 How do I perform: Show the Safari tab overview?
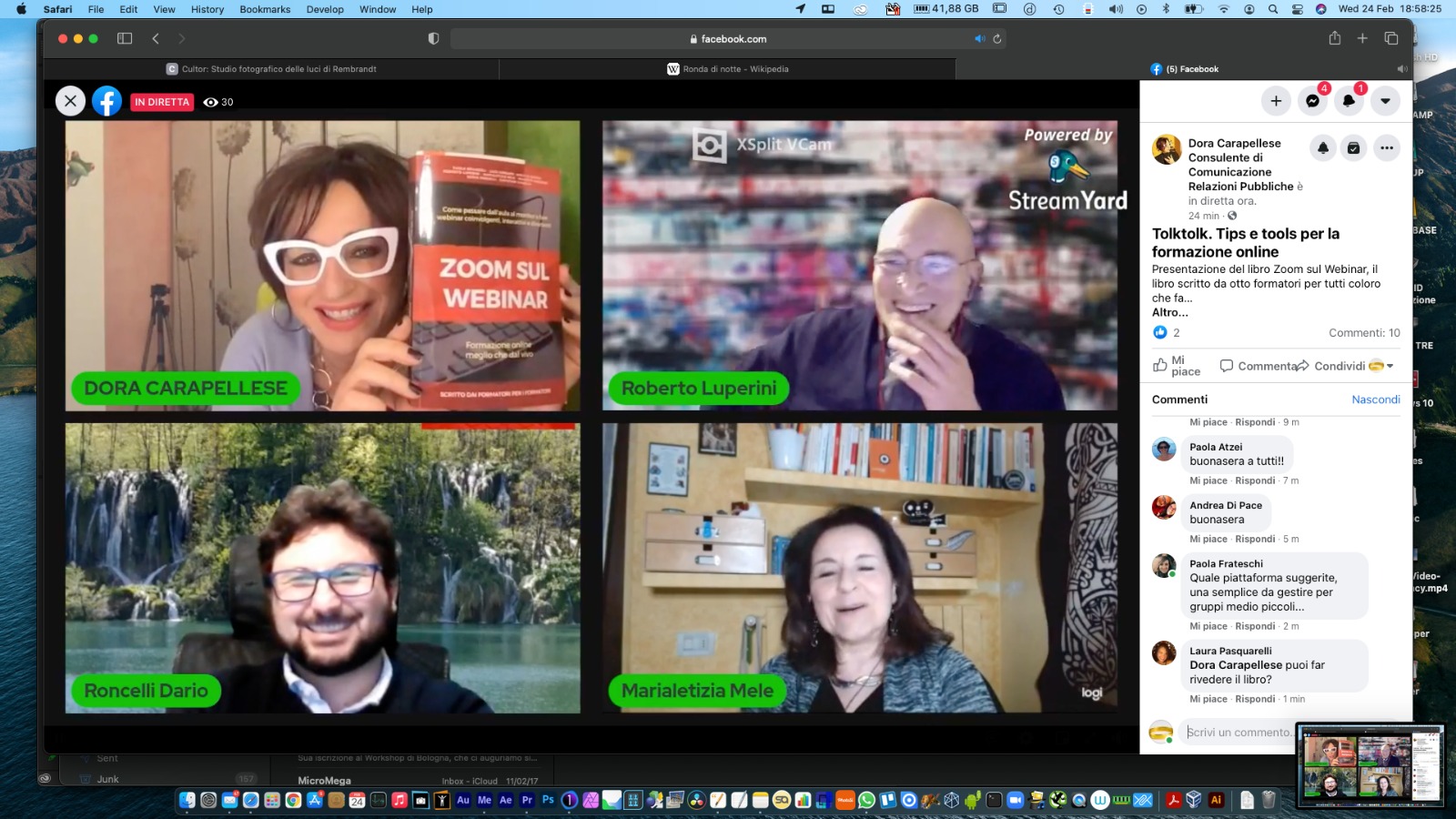pyautogui.click(x=1391, y=38)
